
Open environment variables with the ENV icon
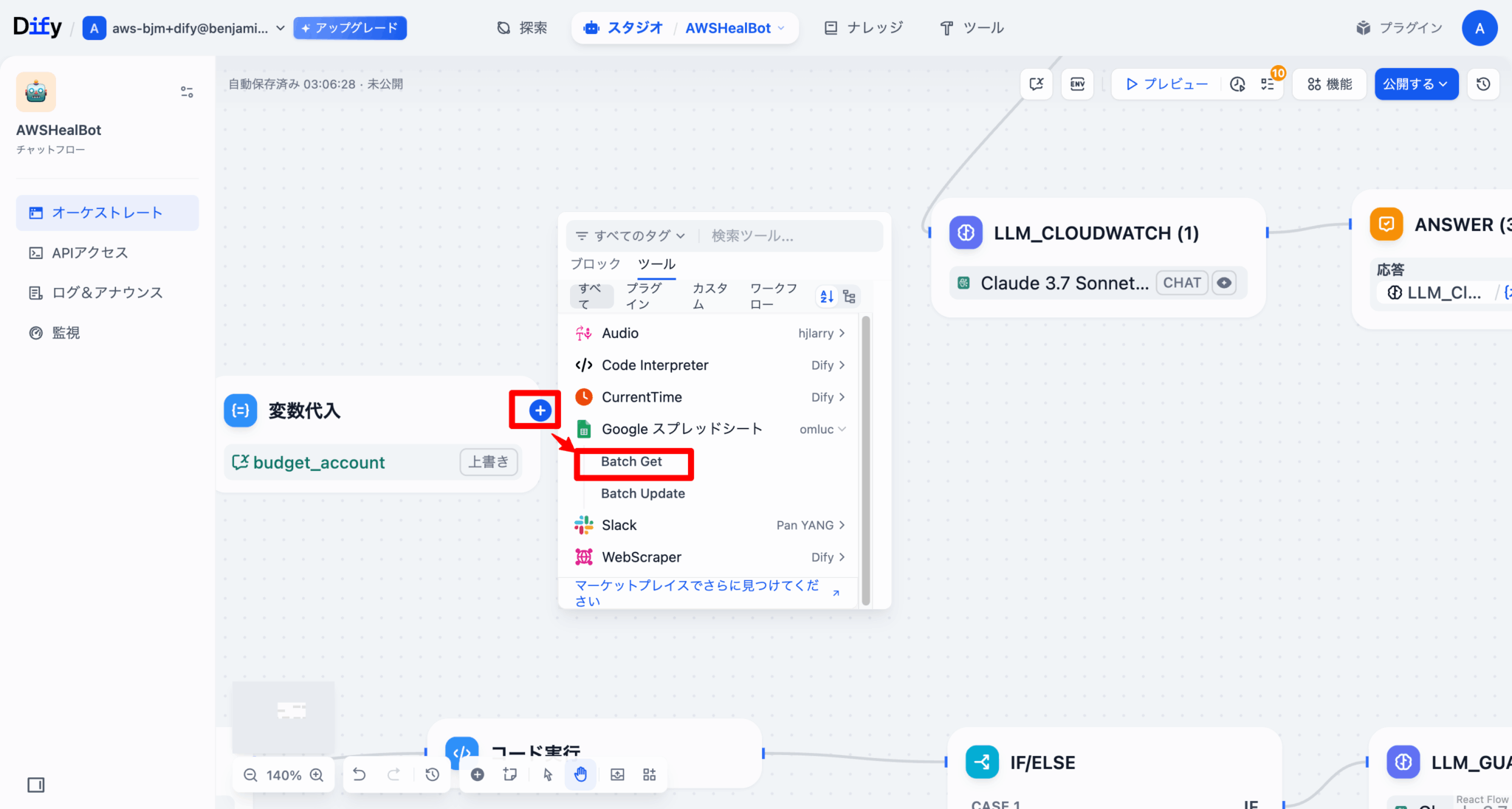point(1077,84)
